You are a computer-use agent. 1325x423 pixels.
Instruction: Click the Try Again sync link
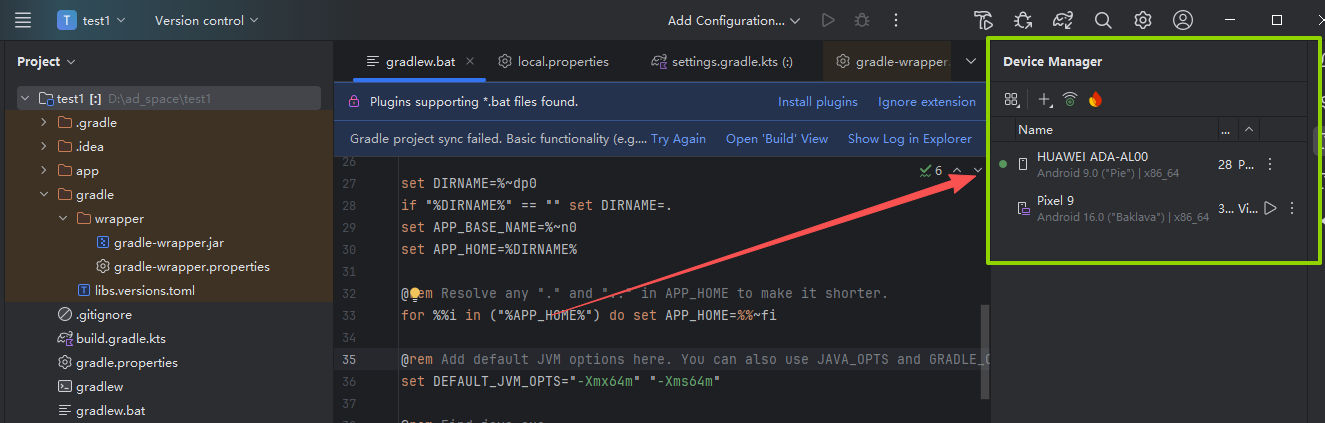click(x=678, y=139)
